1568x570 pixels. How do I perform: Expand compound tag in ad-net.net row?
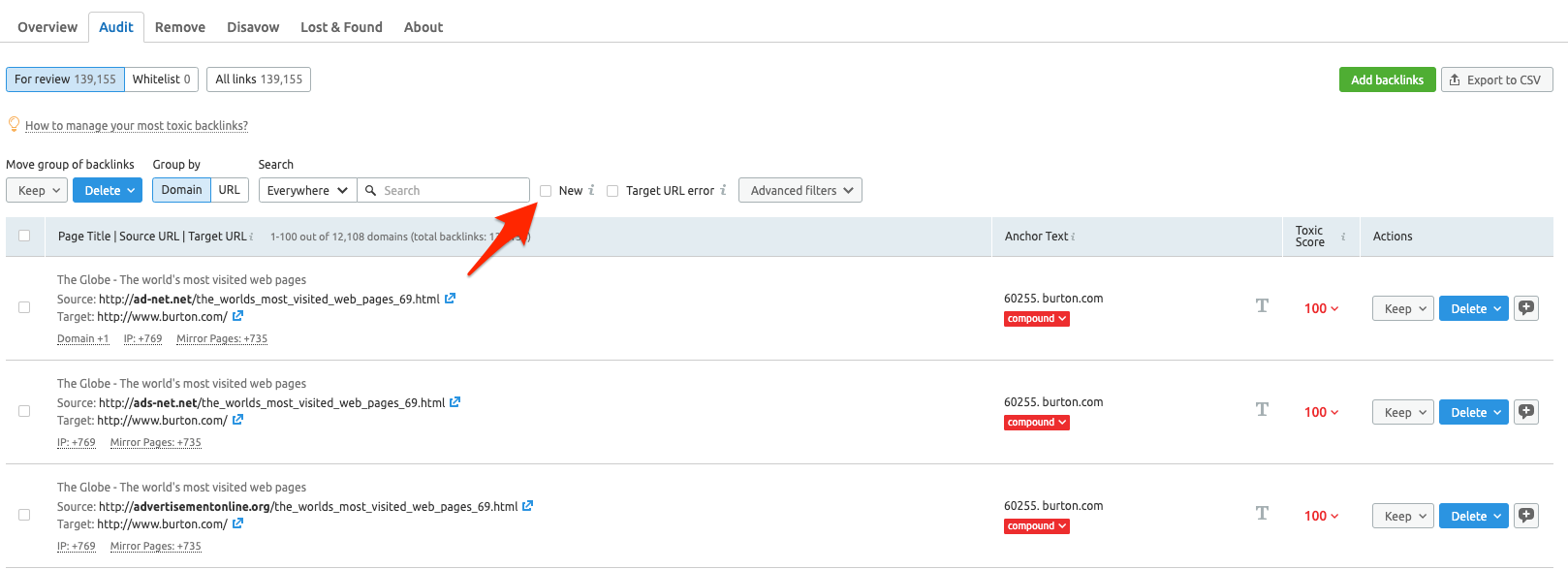[x=1037, y=319]
